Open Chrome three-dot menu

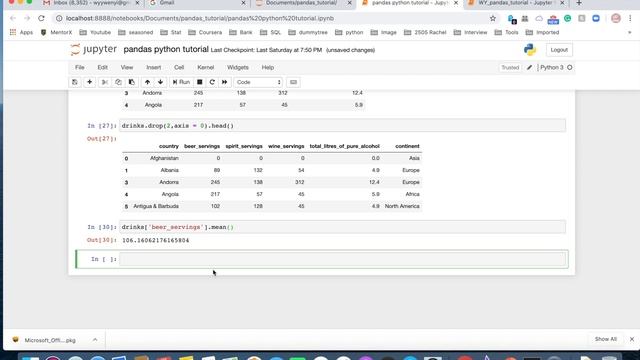(x=630, y=18)
